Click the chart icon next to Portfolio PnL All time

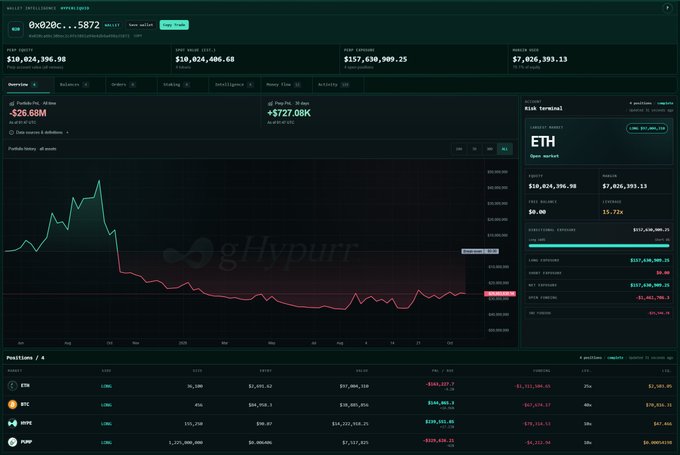tap(12, 103)
